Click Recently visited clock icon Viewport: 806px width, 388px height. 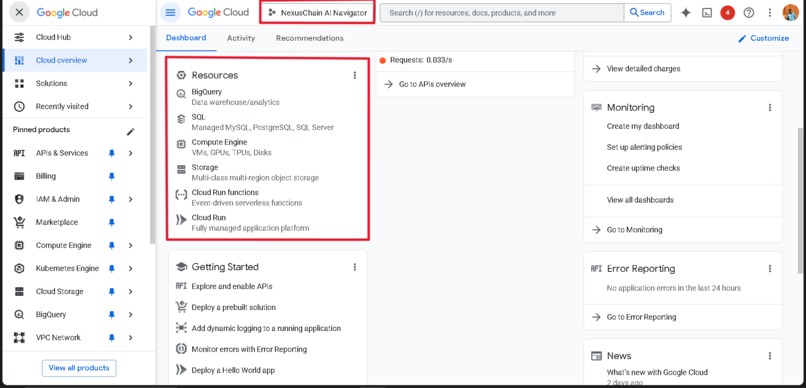[19, 106]
